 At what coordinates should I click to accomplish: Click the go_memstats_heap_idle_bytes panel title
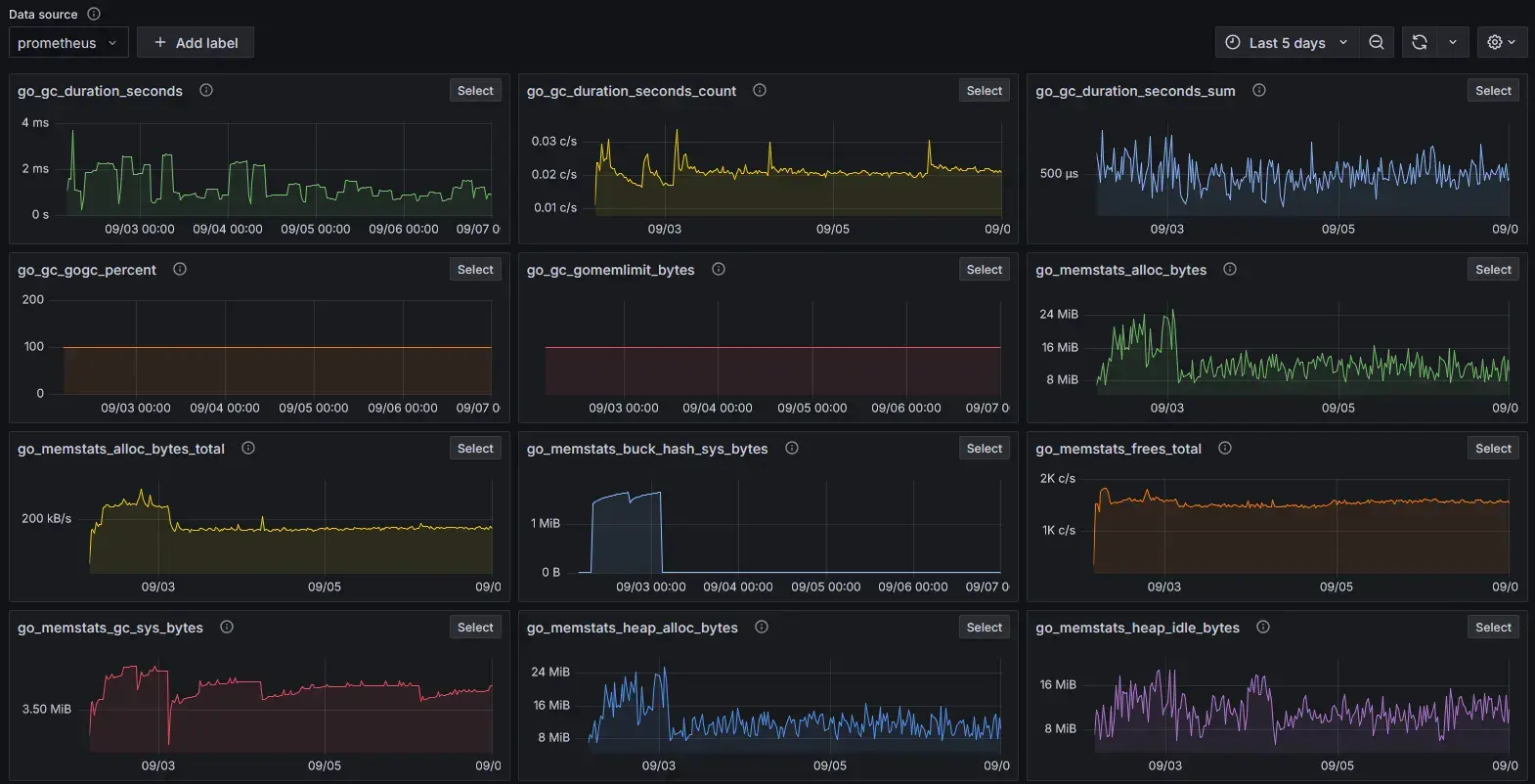point(1137,628)
